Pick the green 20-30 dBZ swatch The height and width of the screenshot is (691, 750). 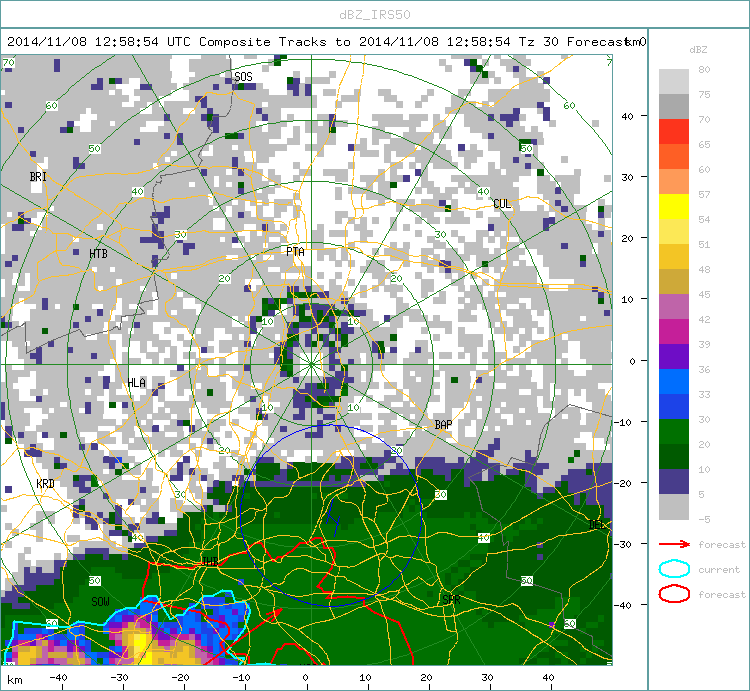point(673,431)
